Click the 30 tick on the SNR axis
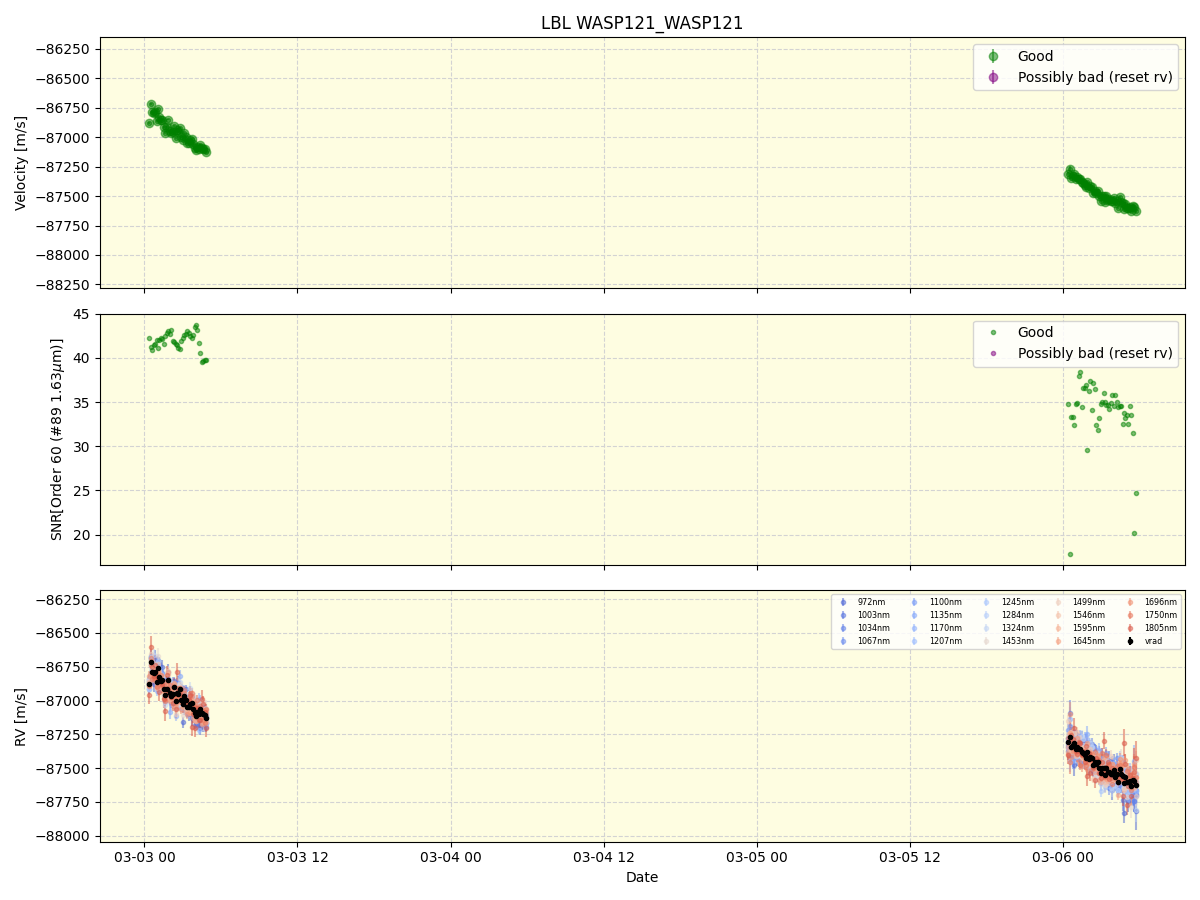 82,447
